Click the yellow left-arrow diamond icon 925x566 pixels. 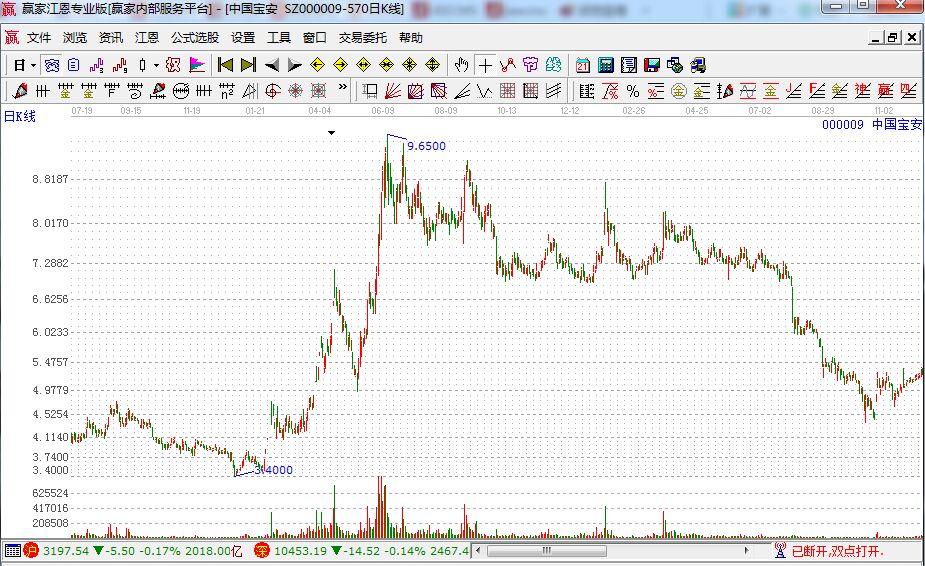click(x=317, y=65)
